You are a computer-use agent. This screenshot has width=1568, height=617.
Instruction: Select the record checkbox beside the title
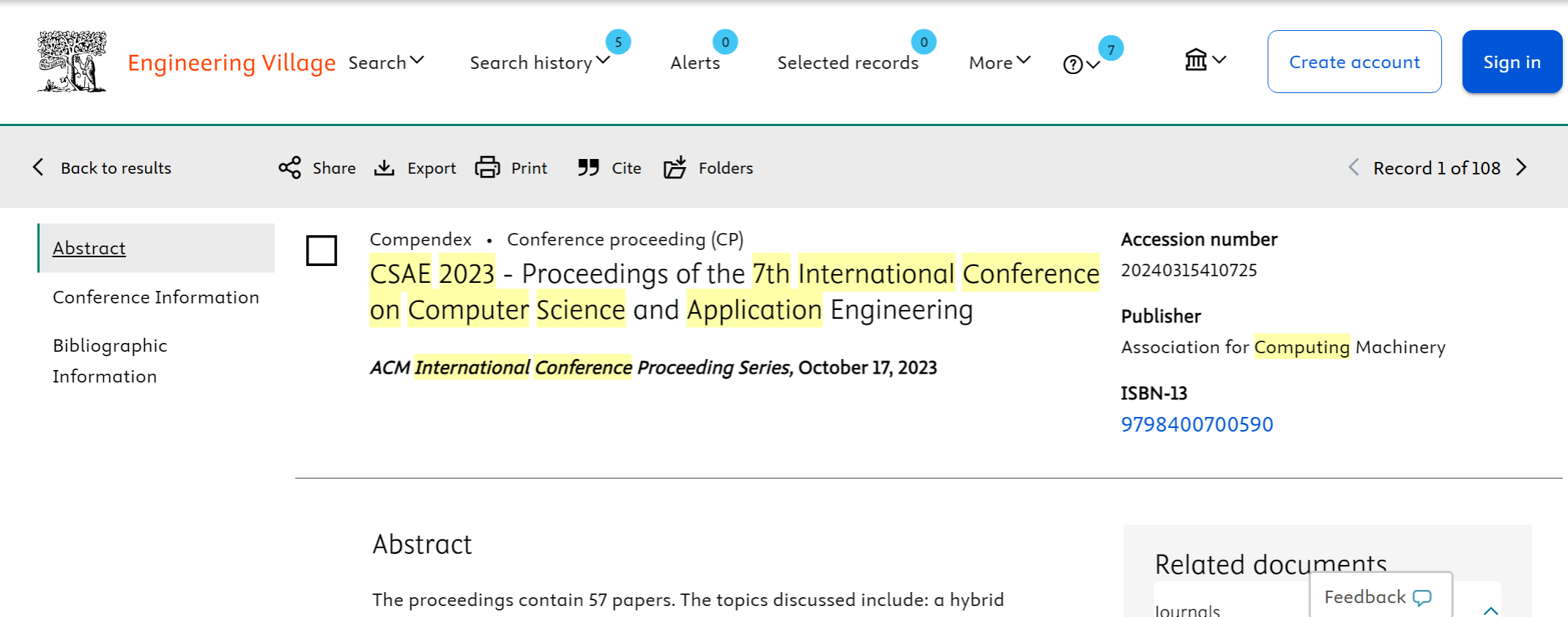[322, 251]
